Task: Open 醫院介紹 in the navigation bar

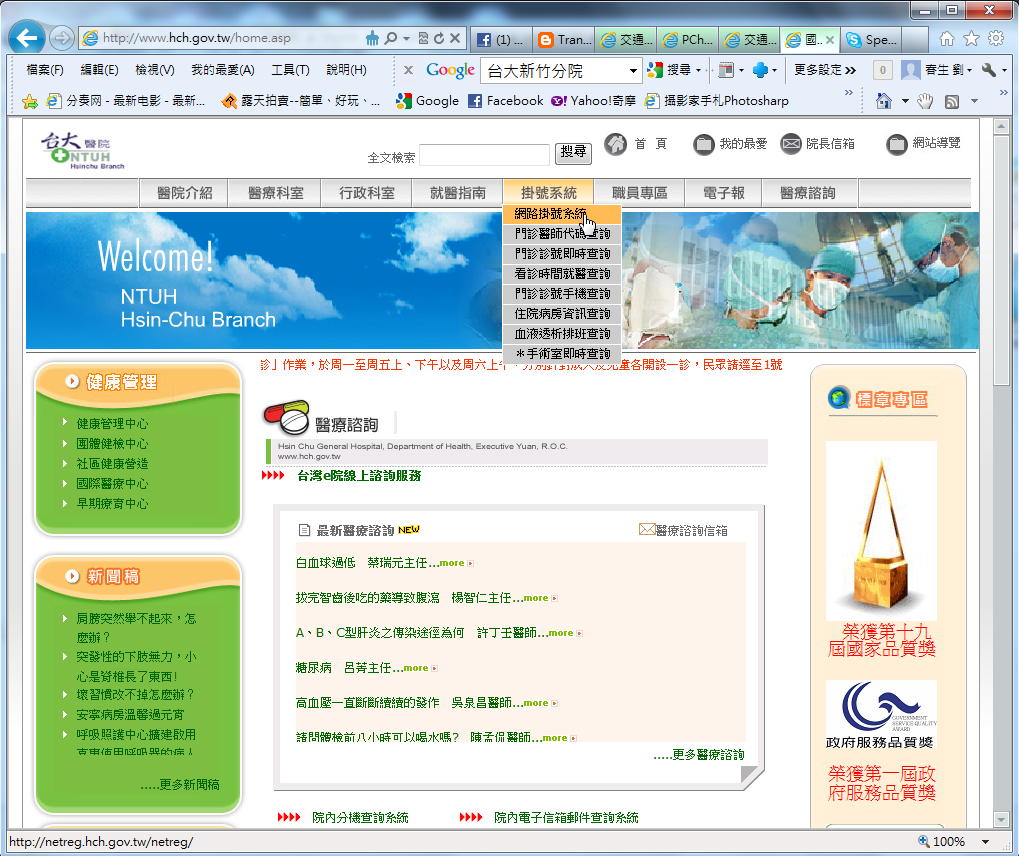Action: [185, 193]
